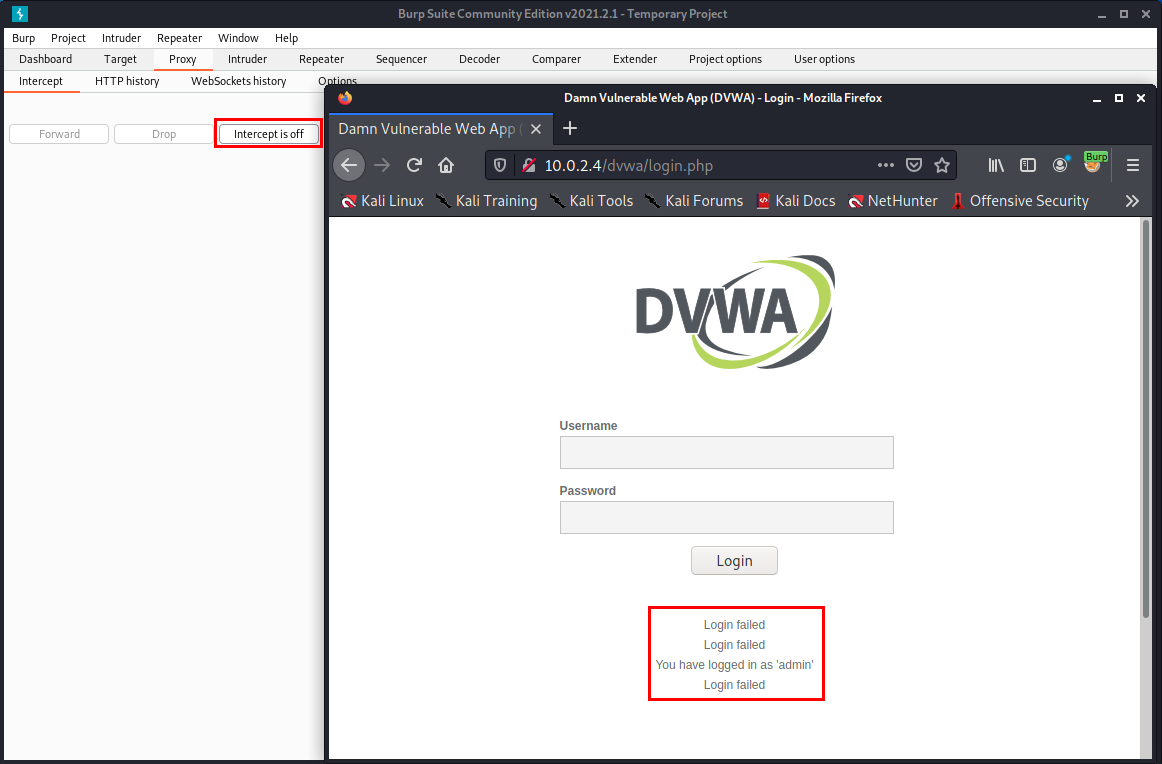This screenshot has height=764, width=1162.
Task: Open the page actions three-dot menu
Action: point(886,165)
